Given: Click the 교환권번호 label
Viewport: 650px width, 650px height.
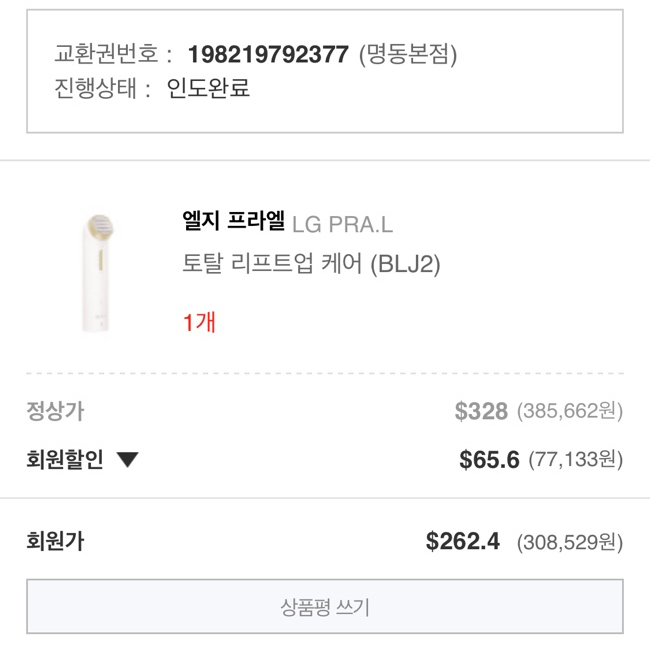Looking at the screenshot, I should coord(106,54).
